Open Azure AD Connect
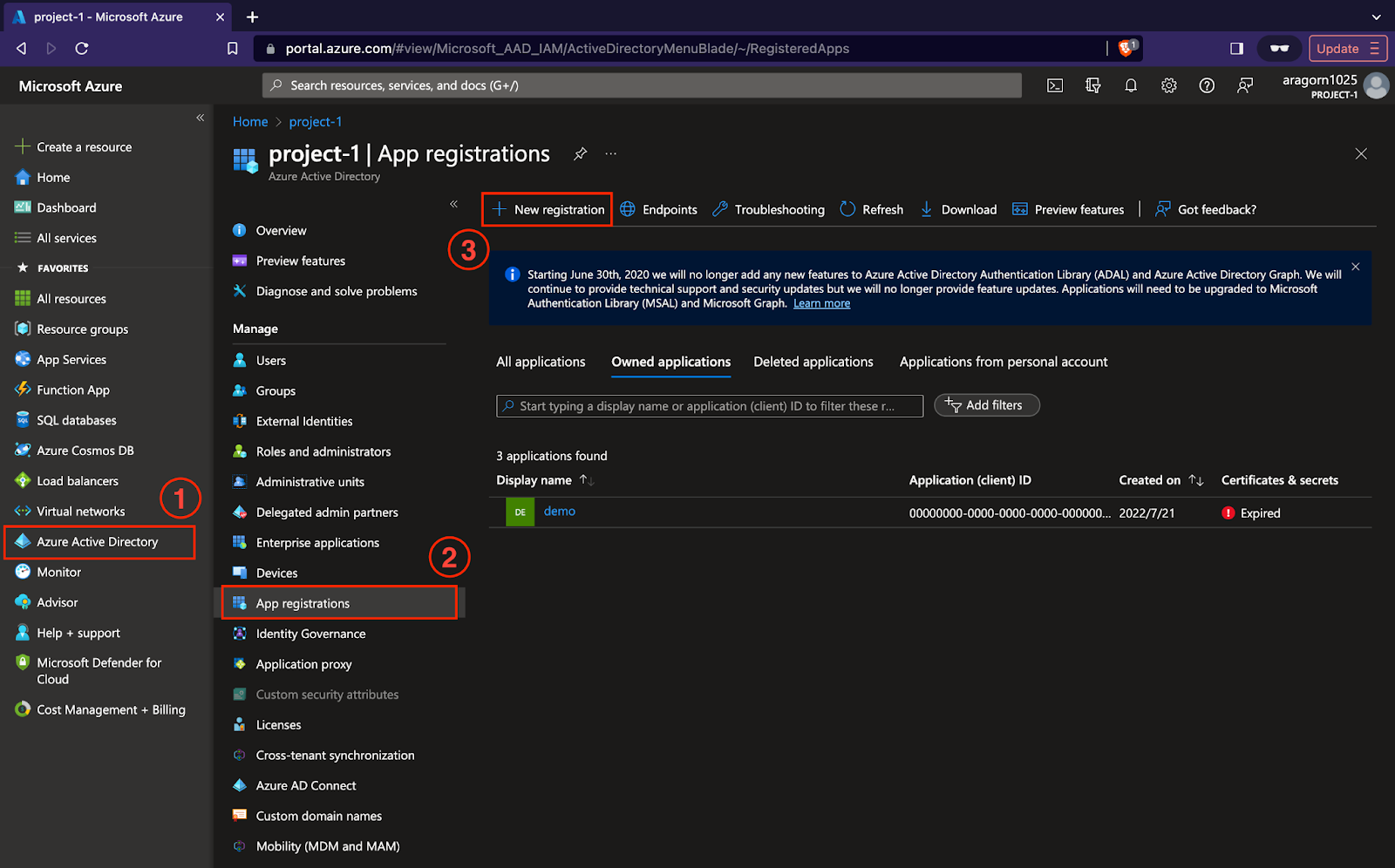This screenshot has height=868, width=1395. pyautogui.click(x=294, y=786)
